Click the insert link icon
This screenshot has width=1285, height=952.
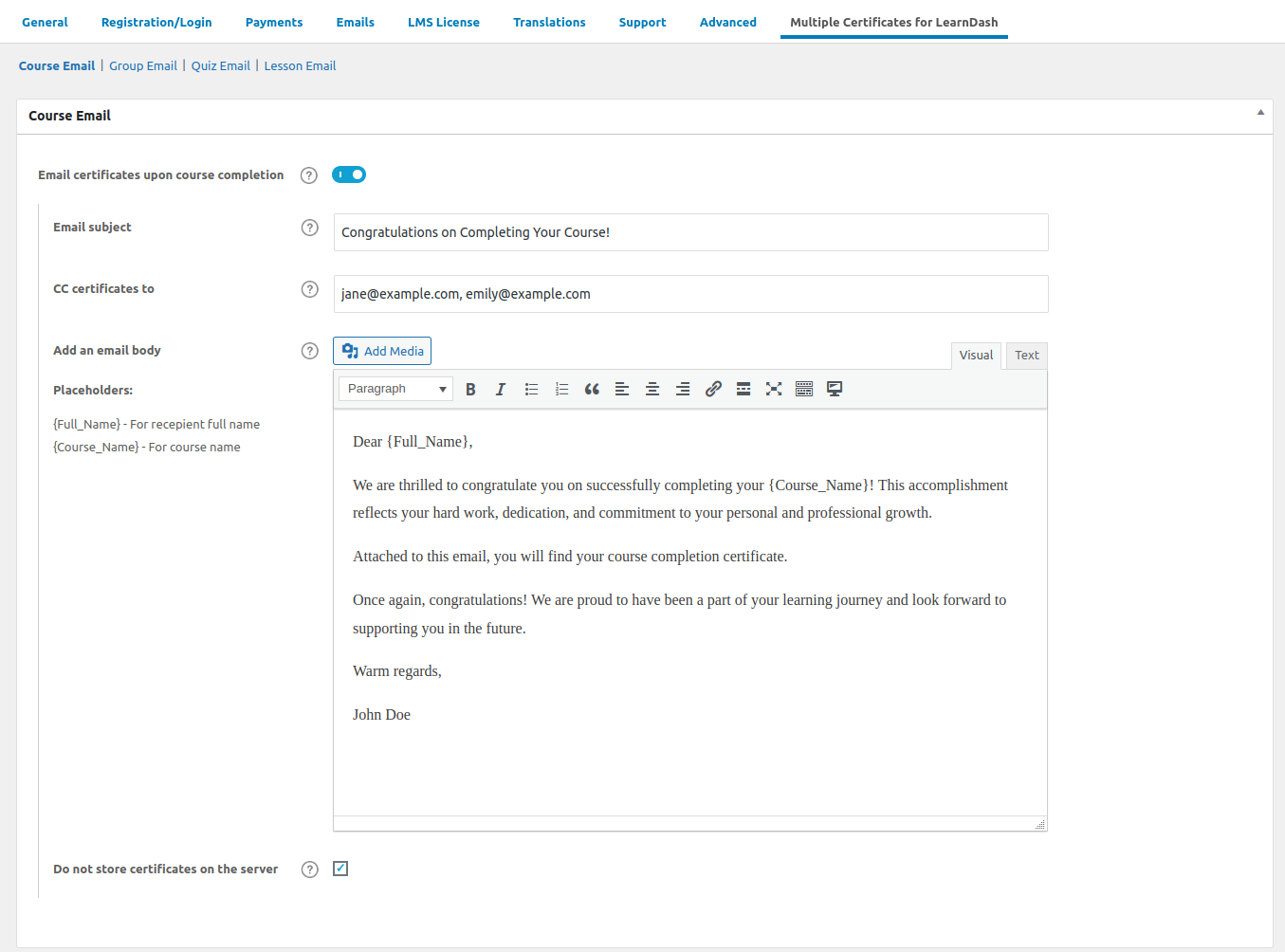tap(713, 389)
